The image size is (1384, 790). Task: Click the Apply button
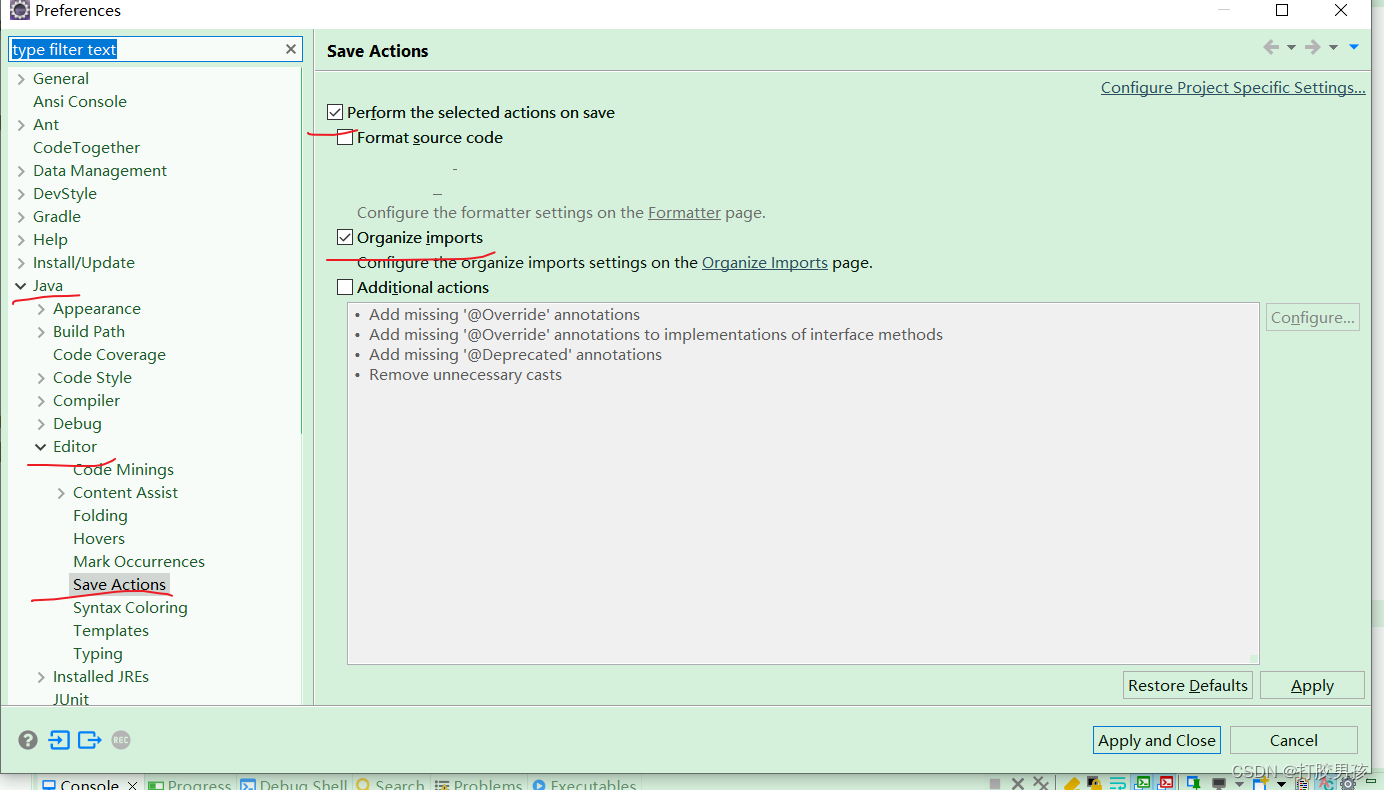pos(1312,685)
